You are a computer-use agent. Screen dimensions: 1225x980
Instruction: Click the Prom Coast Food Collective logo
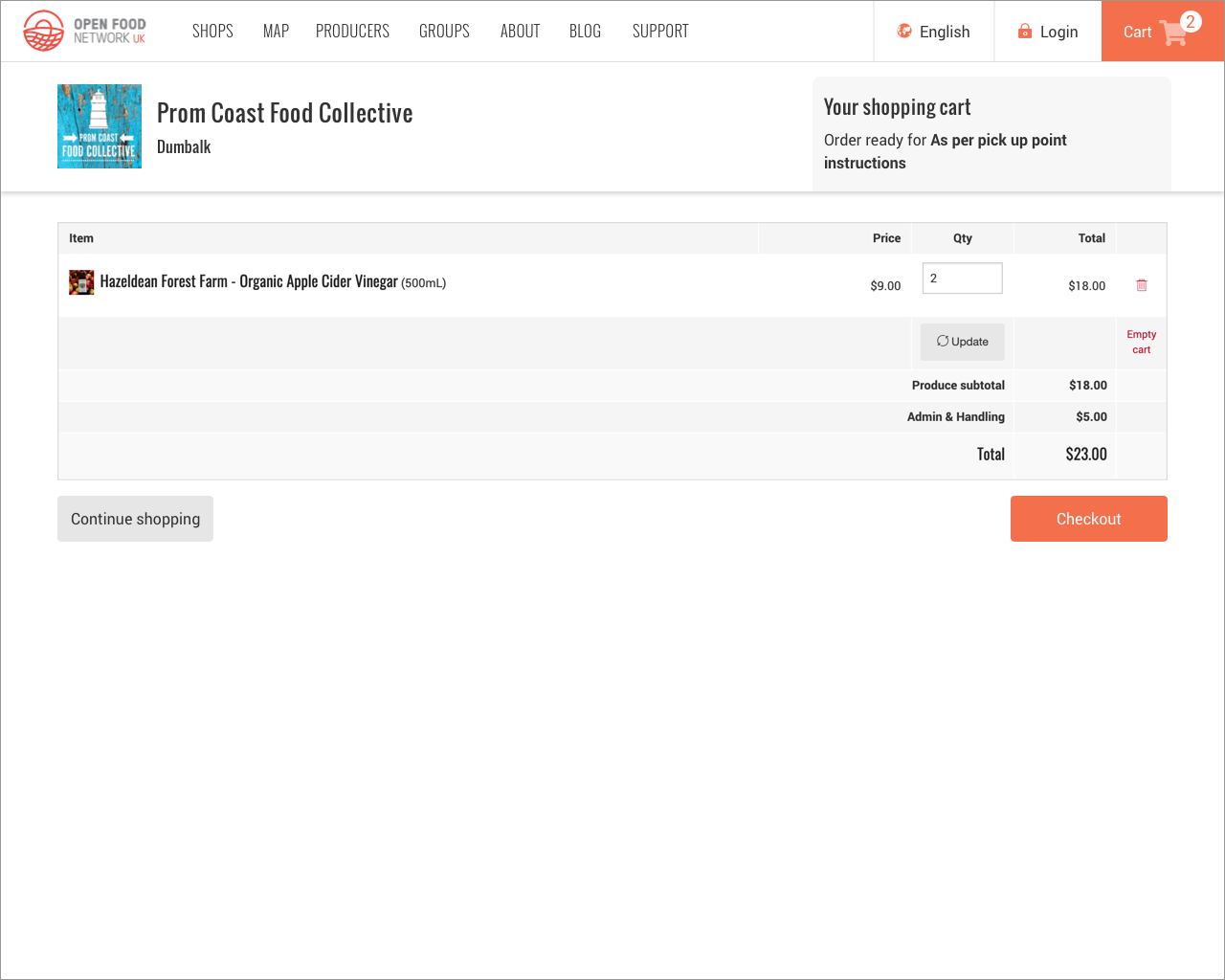(x=100, y=126)
